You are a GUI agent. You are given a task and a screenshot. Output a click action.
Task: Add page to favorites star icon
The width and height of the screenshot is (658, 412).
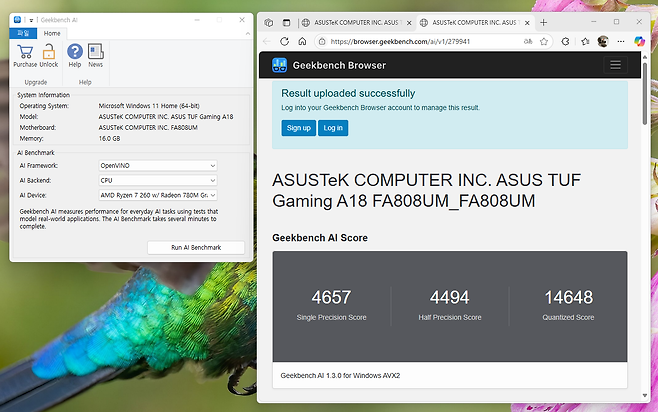(x=544, y=42)
